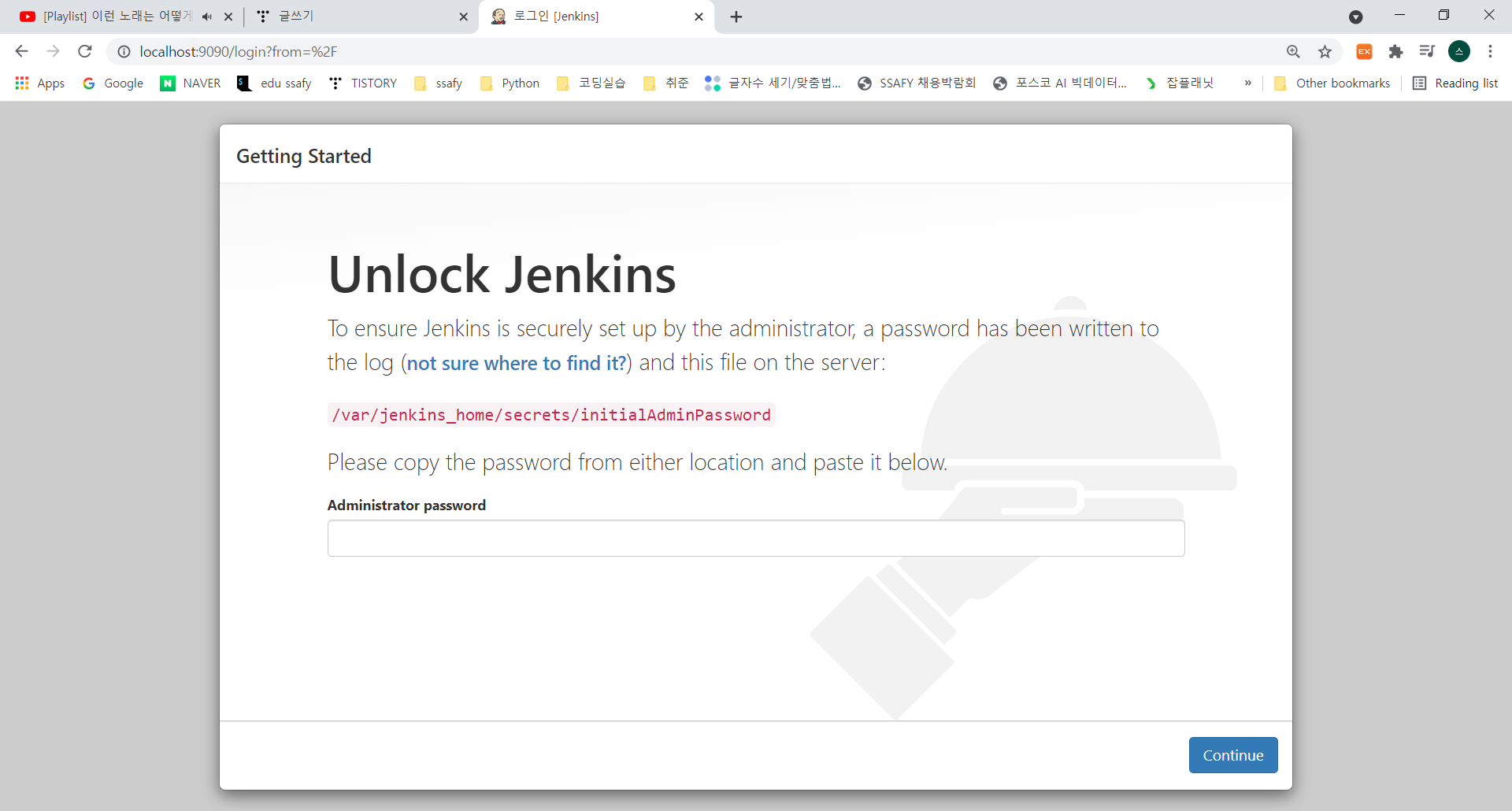Restore down the Chrome window
The image size is (1512, 811).
click(1443, 15)
